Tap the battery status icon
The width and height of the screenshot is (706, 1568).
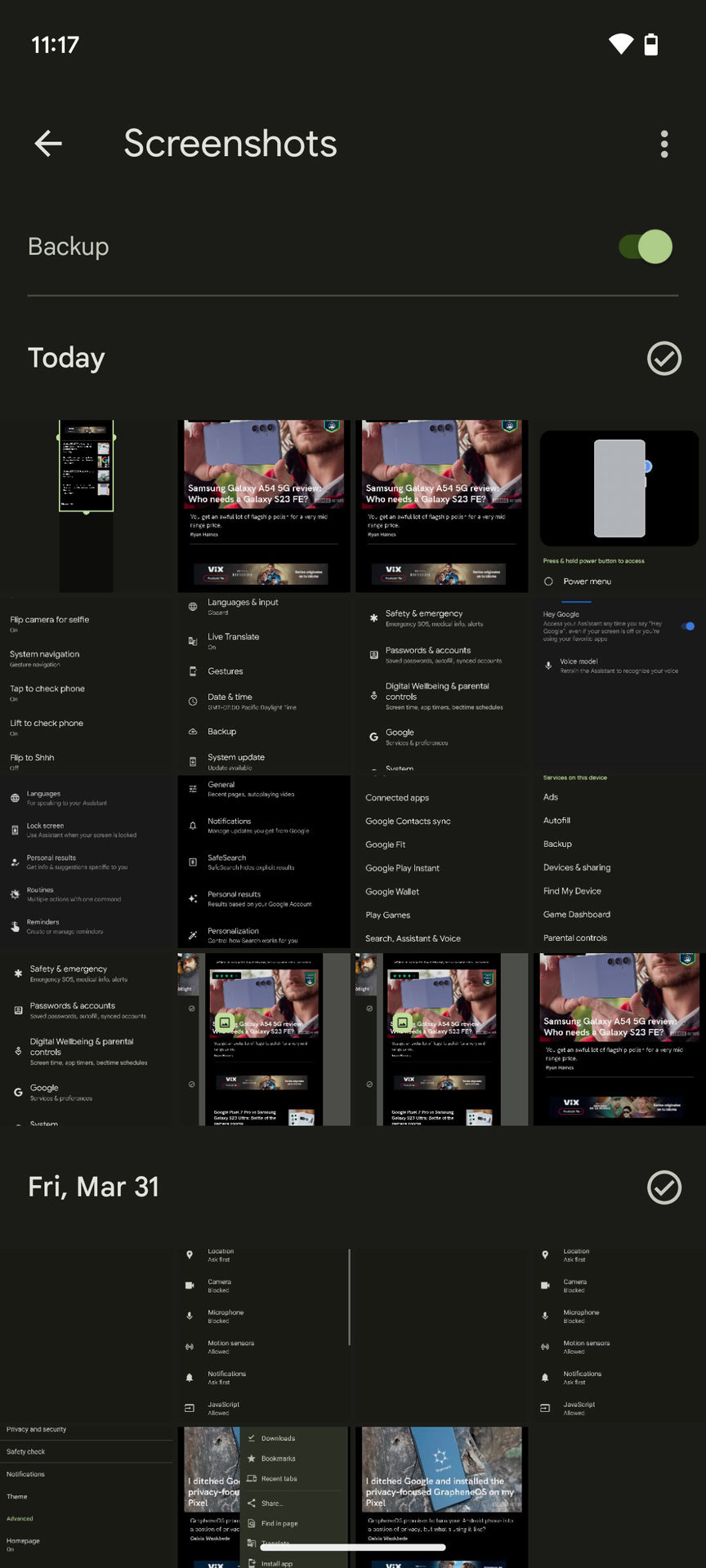pos(651,44)
